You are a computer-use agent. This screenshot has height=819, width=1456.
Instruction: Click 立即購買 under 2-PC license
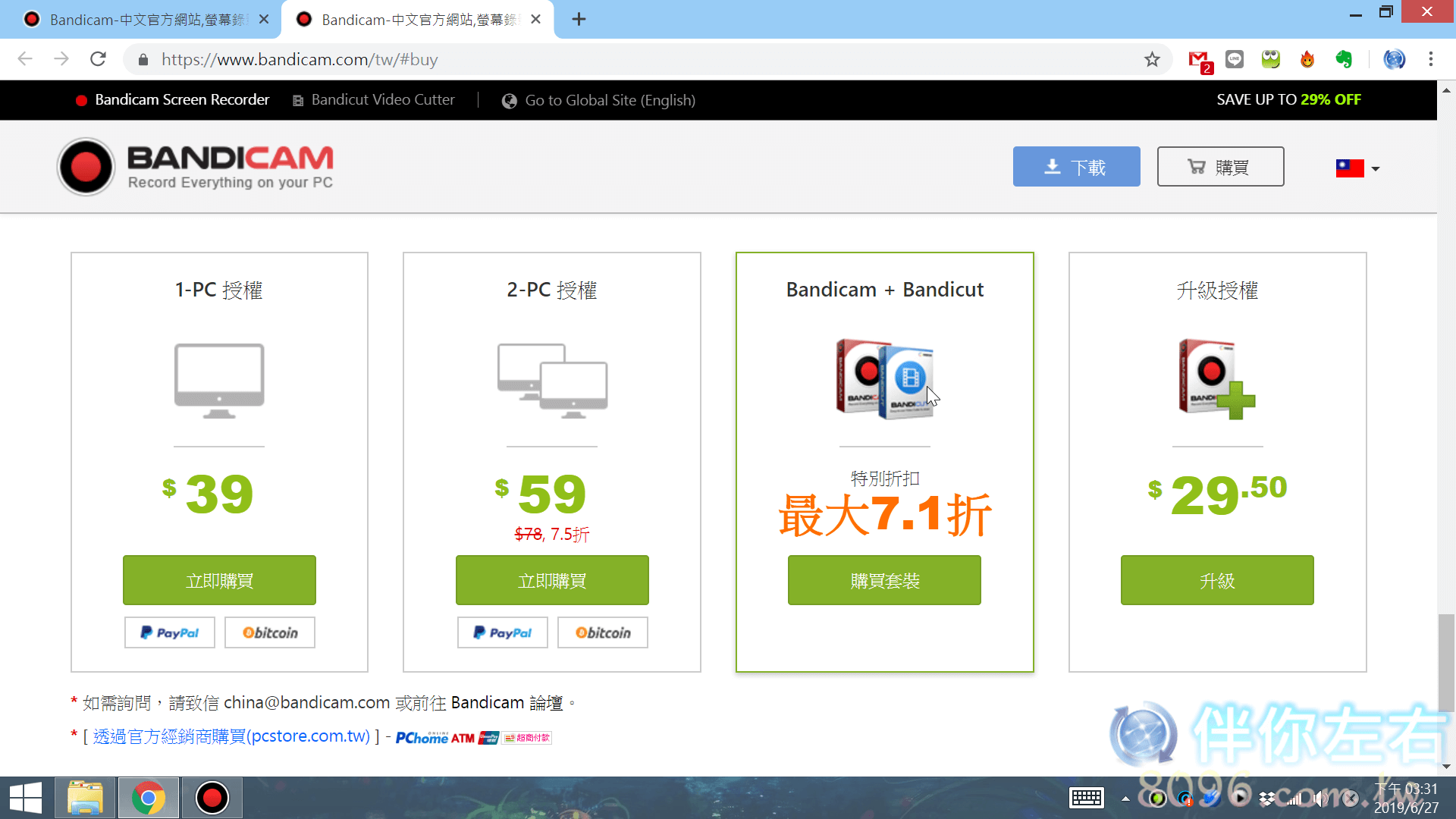tap(552, 580)
